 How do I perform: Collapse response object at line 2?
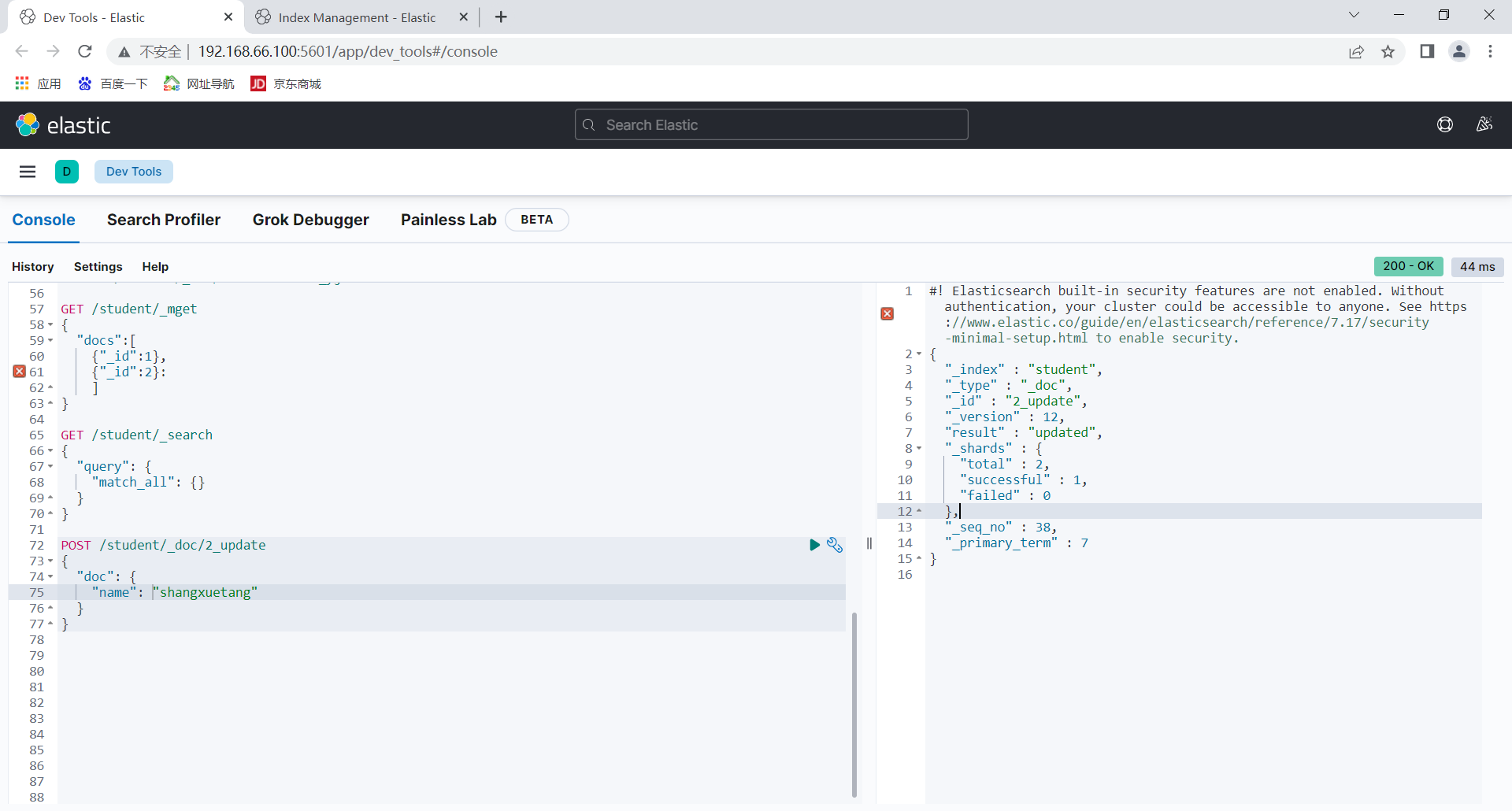click(x=918, y=354)
